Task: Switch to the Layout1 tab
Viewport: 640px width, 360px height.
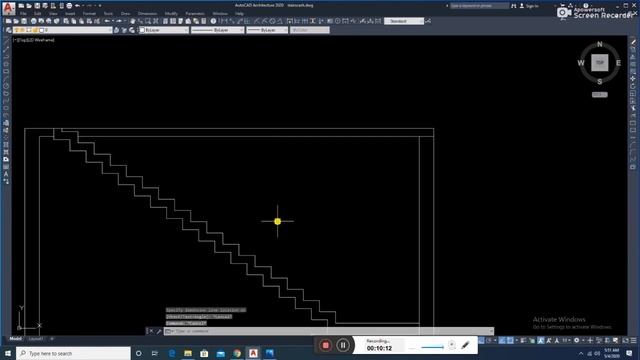Action: pos(36,339)
